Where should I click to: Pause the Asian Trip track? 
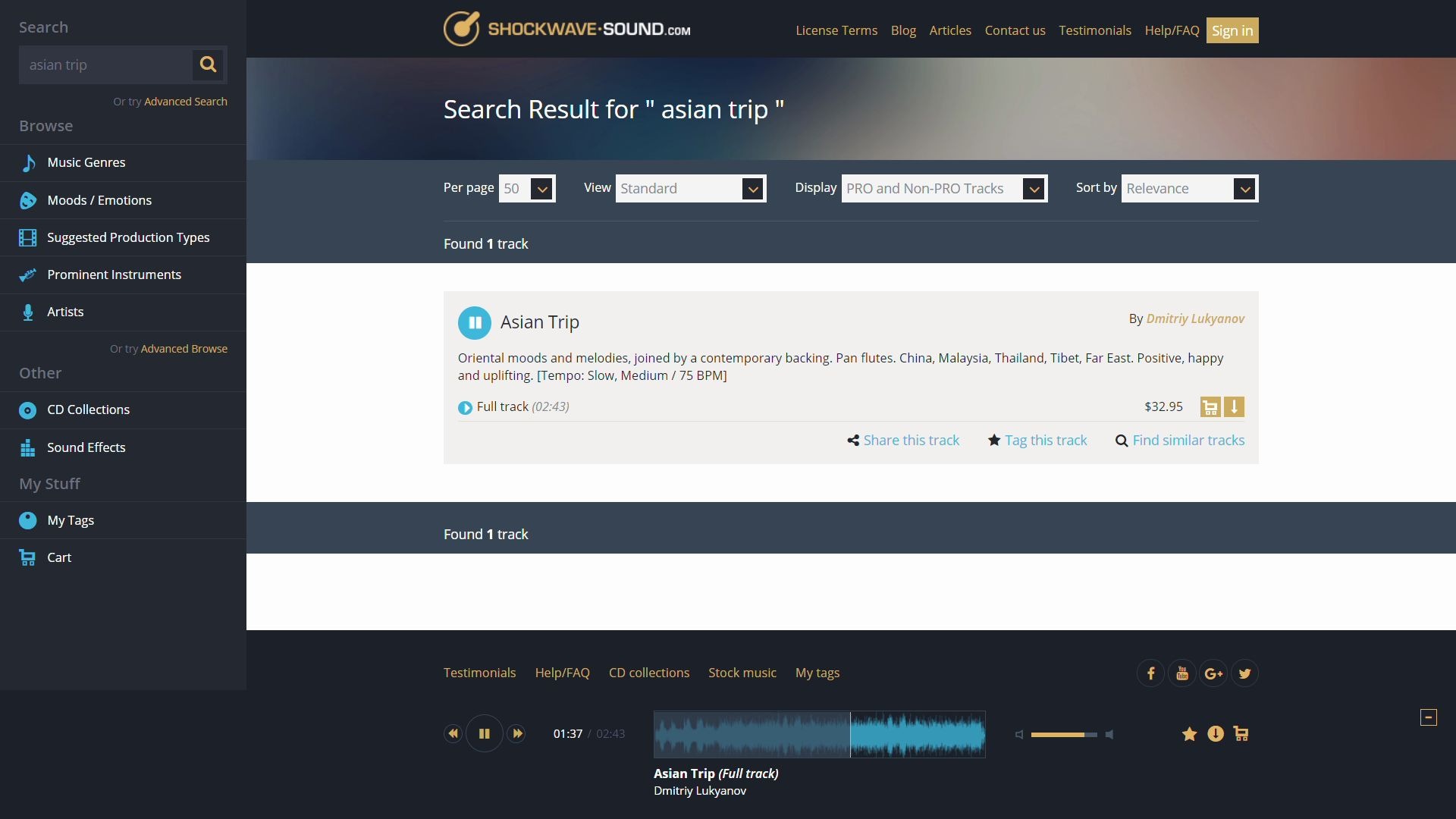tap(475, 323)
